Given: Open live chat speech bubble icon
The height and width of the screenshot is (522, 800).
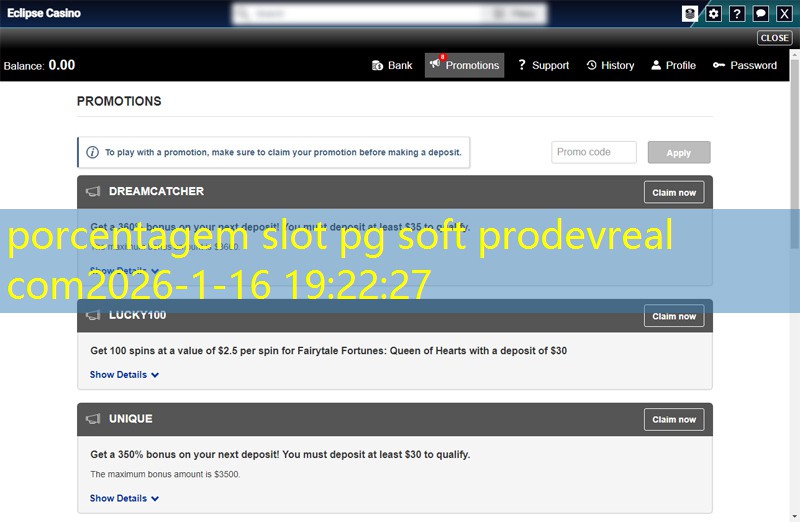Looking at the screenshot, I should [761, 14].
